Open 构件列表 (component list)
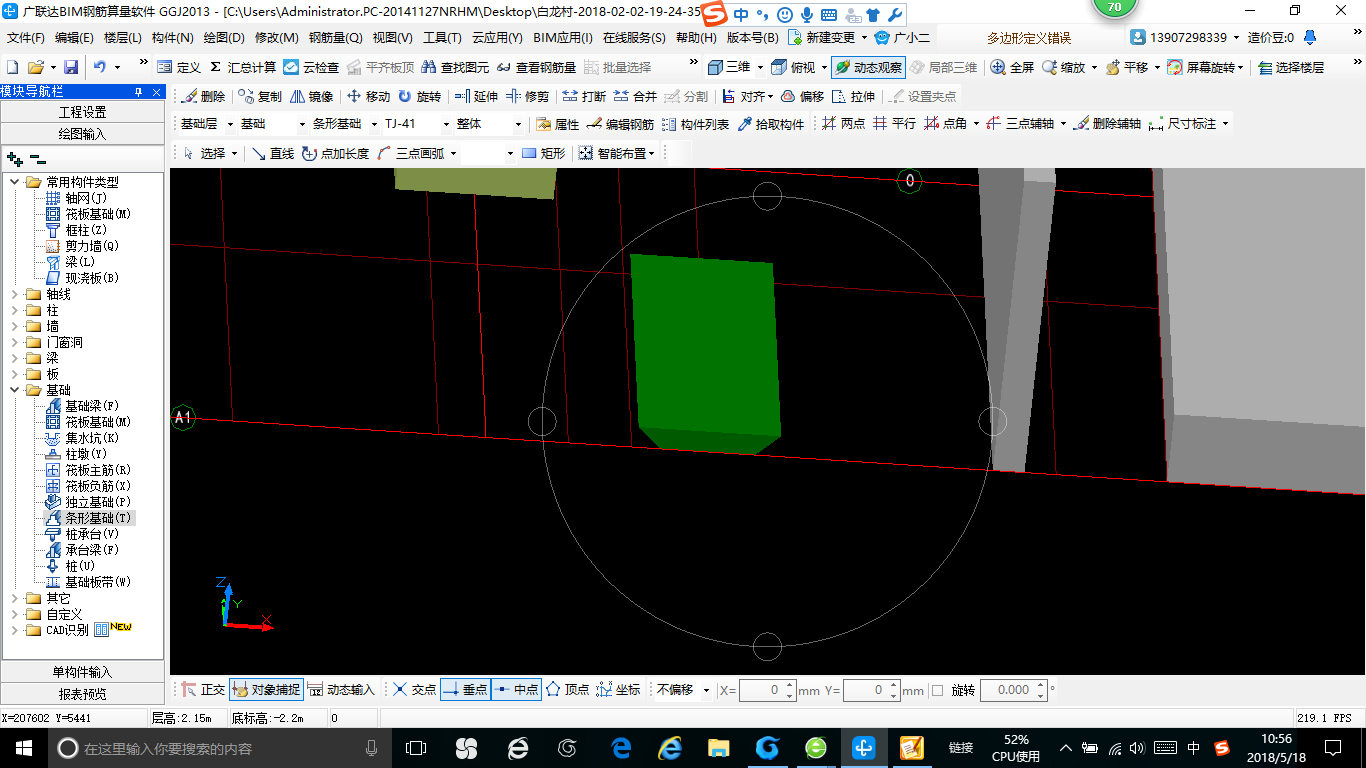This screenshot has width=1366, height=768. [696, 124]
